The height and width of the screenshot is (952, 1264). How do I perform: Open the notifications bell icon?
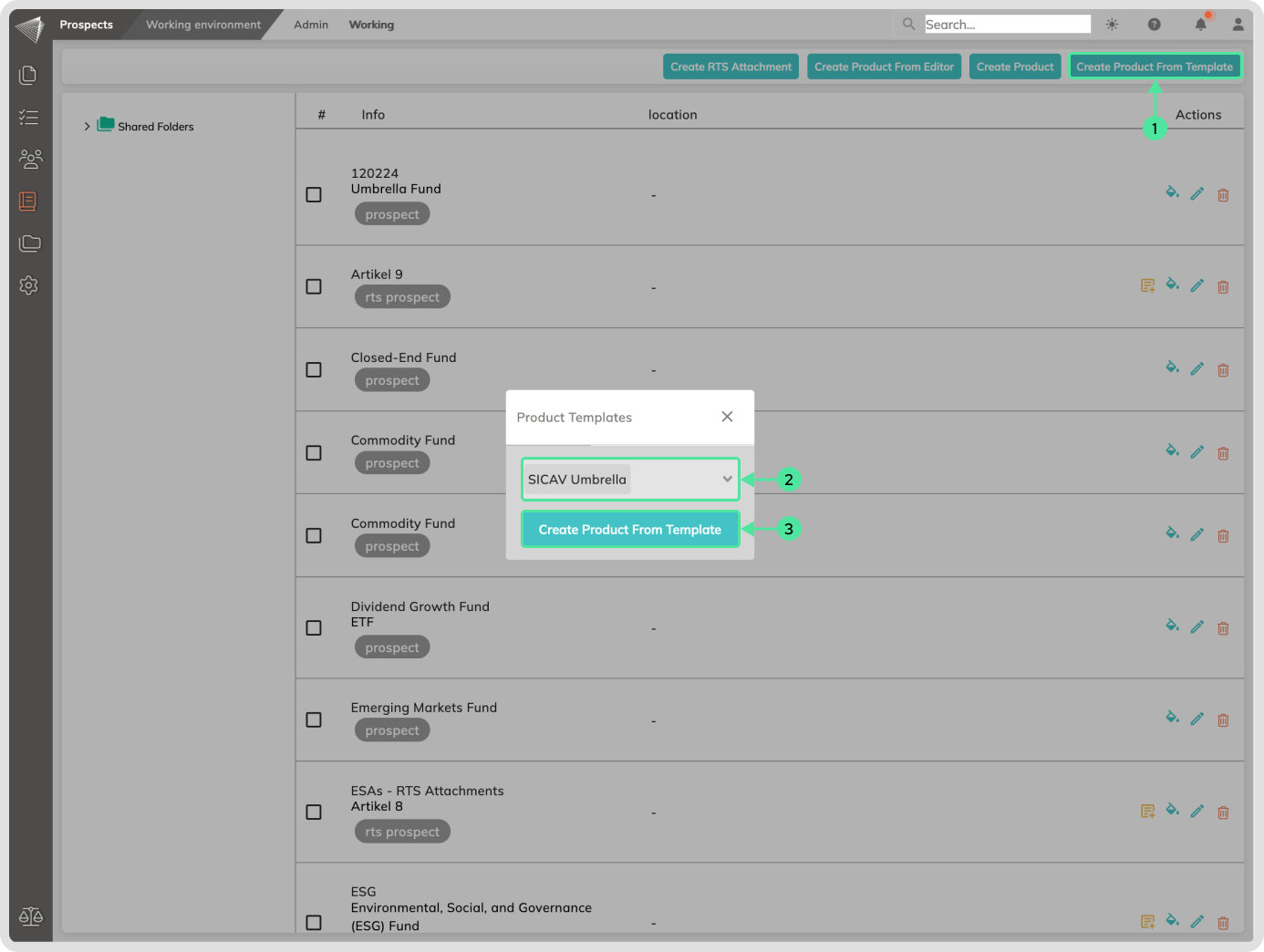pos(1200,25)
